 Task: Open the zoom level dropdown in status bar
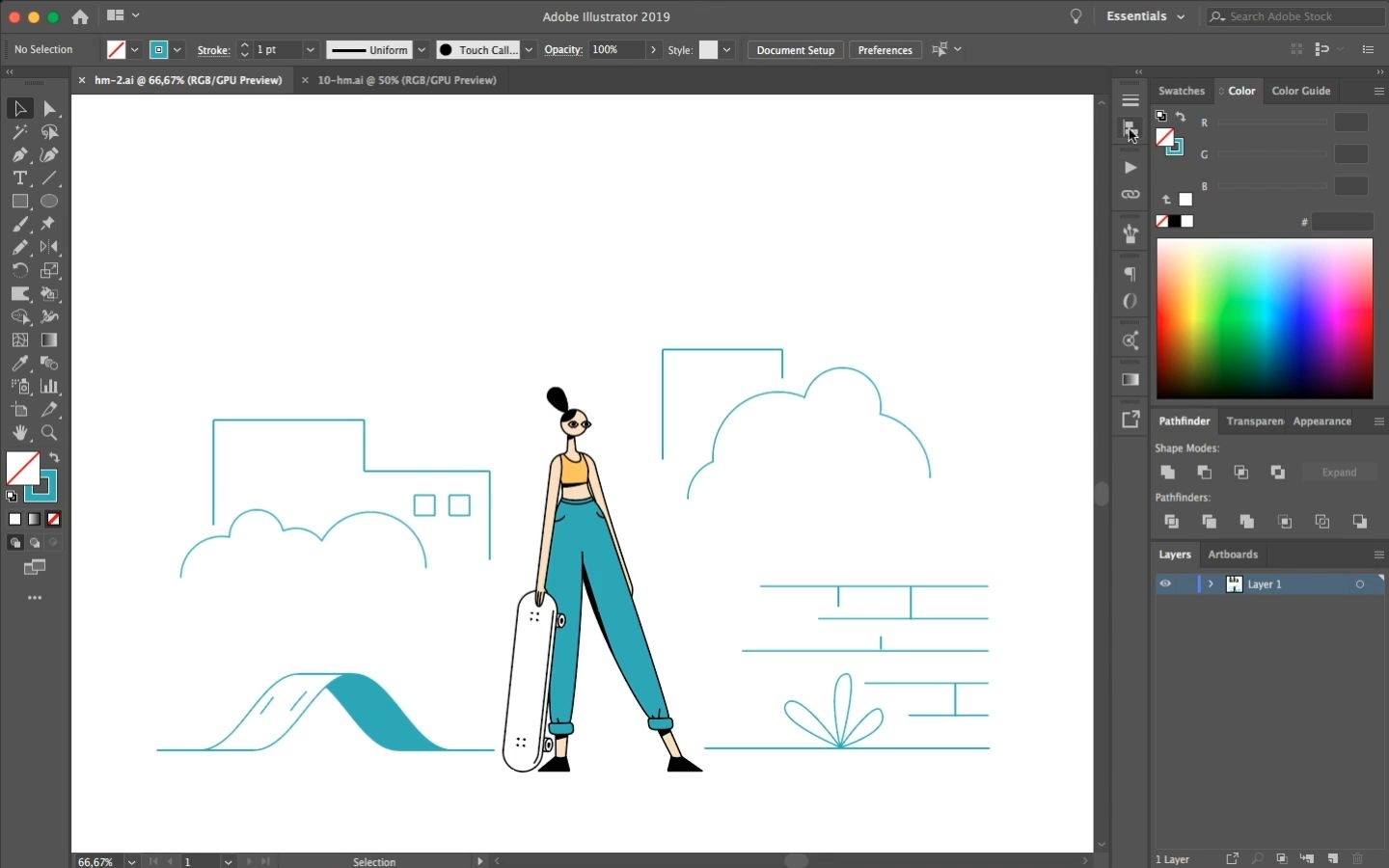click(131, 861)
